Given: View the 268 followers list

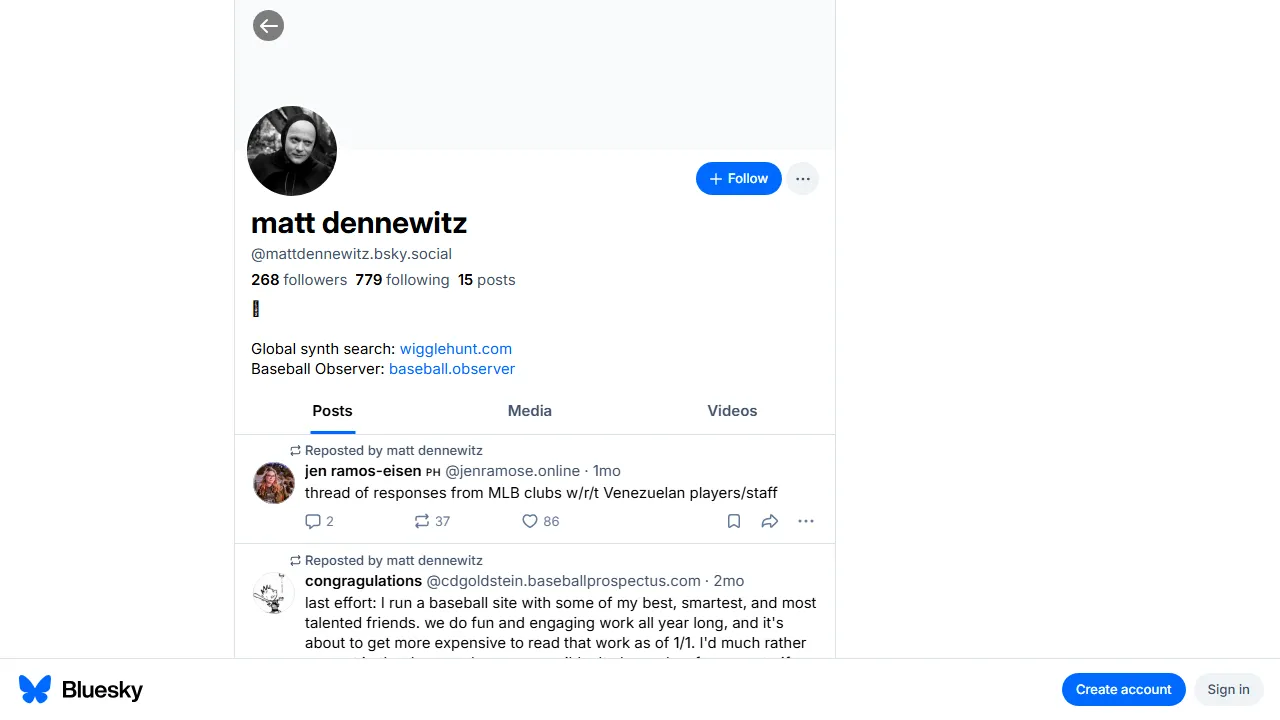Looking at the screenshot, I should tap(298, 280).
